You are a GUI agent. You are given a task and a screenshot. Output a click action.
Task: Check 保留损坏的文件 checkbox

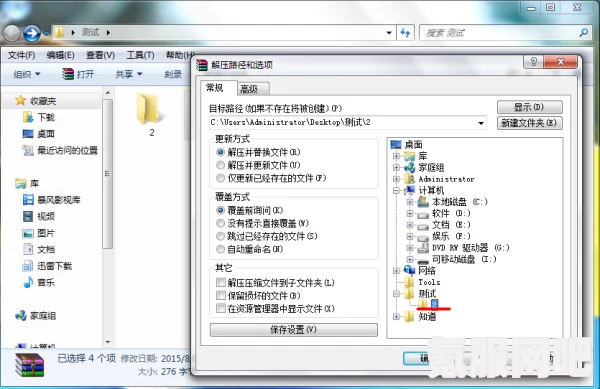tap(221, 295)
